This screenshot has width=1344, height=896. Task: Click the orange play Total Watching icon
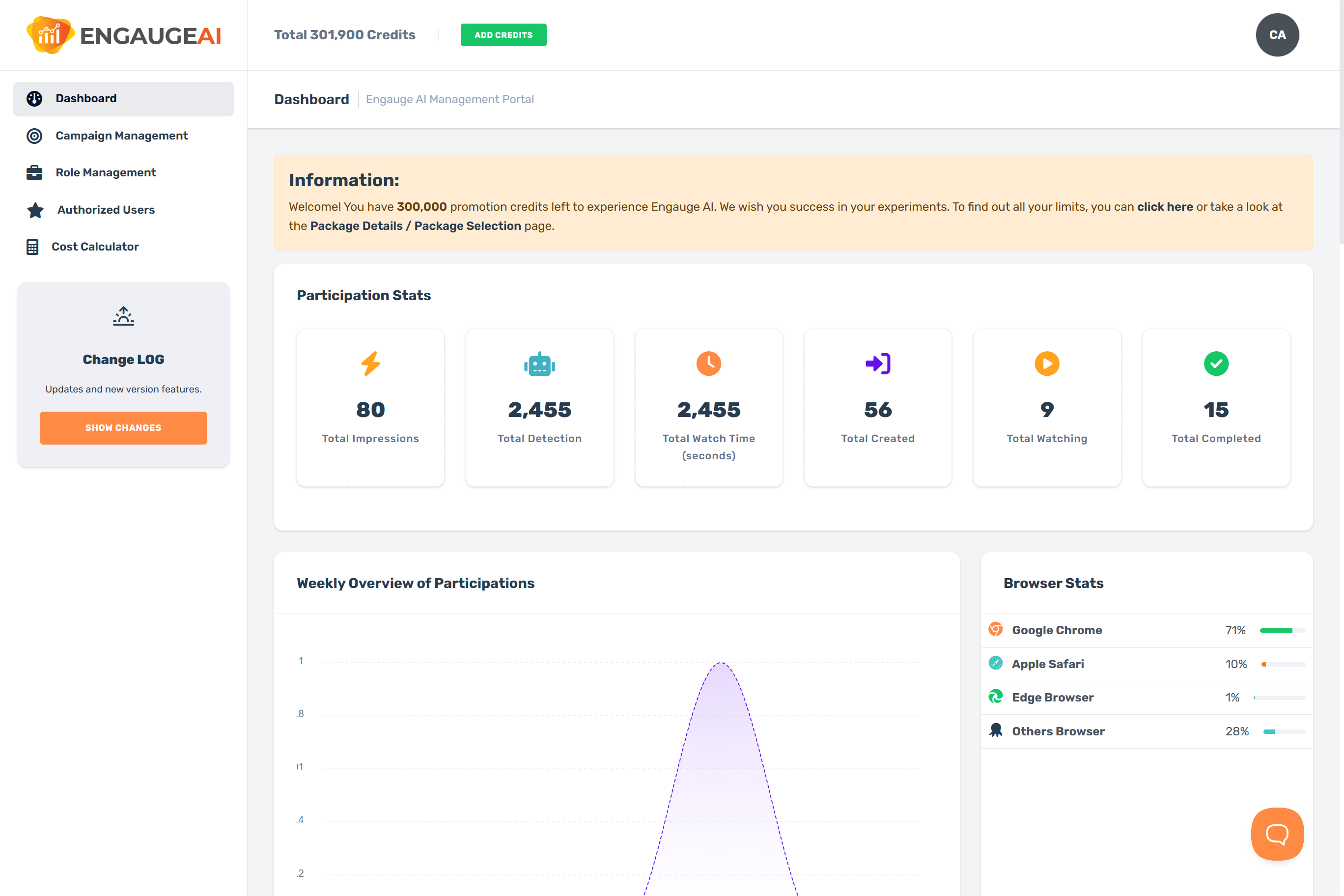(1046, 364)
